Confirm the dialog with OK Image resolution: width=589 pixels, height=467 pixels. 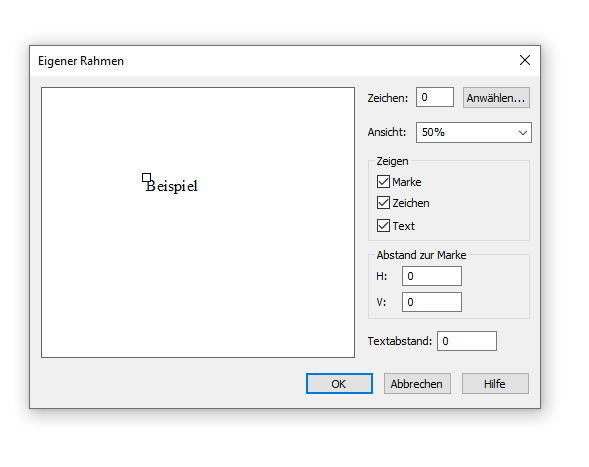click(339, 384)
